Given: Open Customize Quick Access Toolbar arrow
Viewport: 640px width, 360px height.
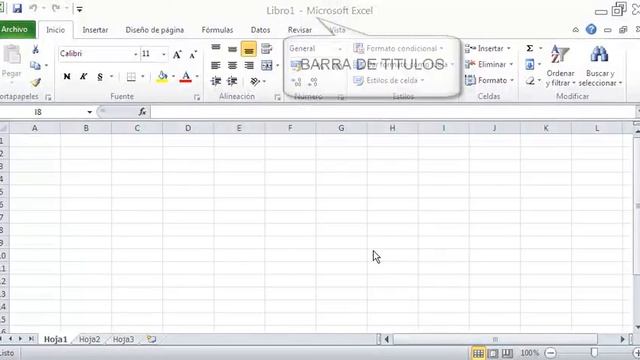Looking at the screenshot, I should coord(80,9).
